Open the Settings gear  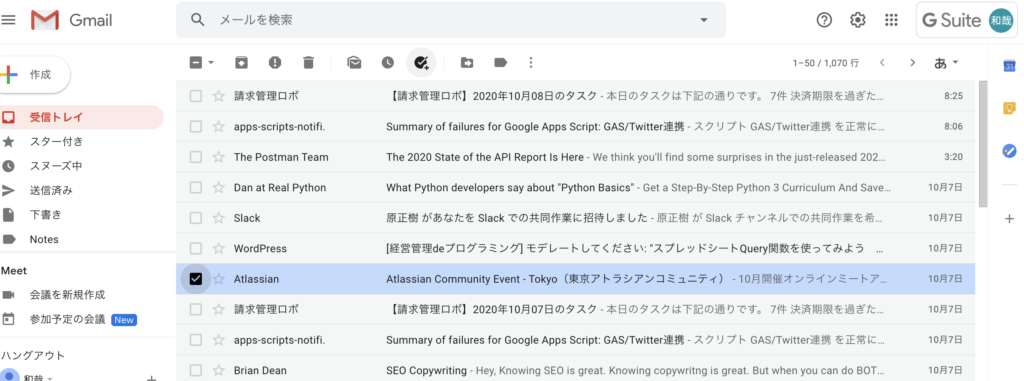(x=857, y=20)
